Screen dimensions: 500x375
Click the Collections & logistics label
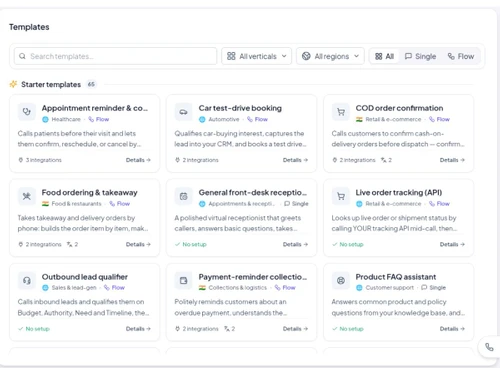click(x=238, y=288)
